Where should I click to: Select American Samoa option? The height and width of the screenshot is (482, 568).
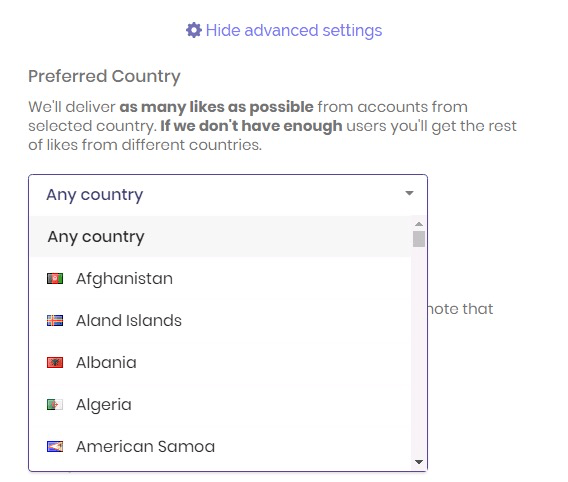pos(220,447)
